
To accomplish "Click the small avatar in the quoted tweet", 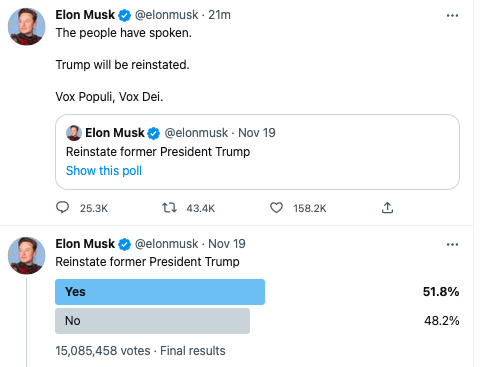I will (x=74, y=133).
